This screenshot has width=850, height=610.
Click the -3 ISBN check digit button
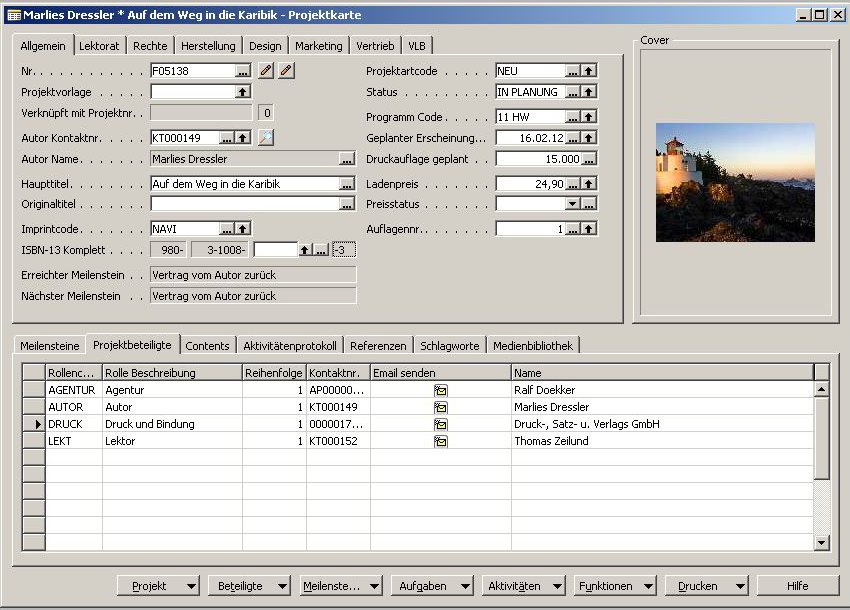344,250
